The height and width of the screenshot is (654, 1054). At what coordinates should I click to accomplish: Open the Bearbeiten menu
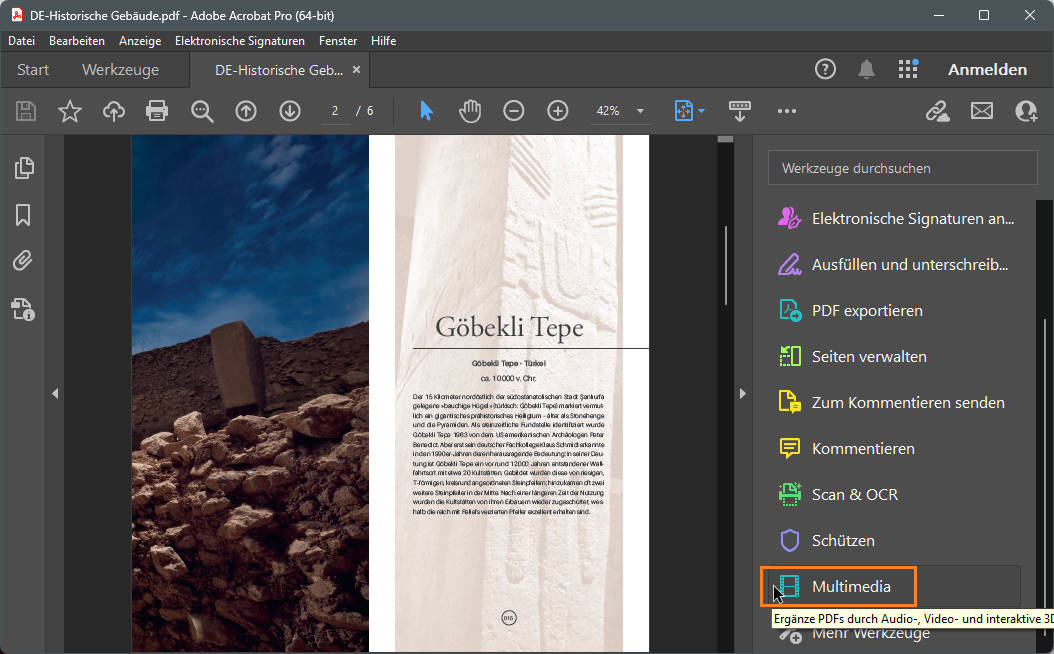click(77, 41)
